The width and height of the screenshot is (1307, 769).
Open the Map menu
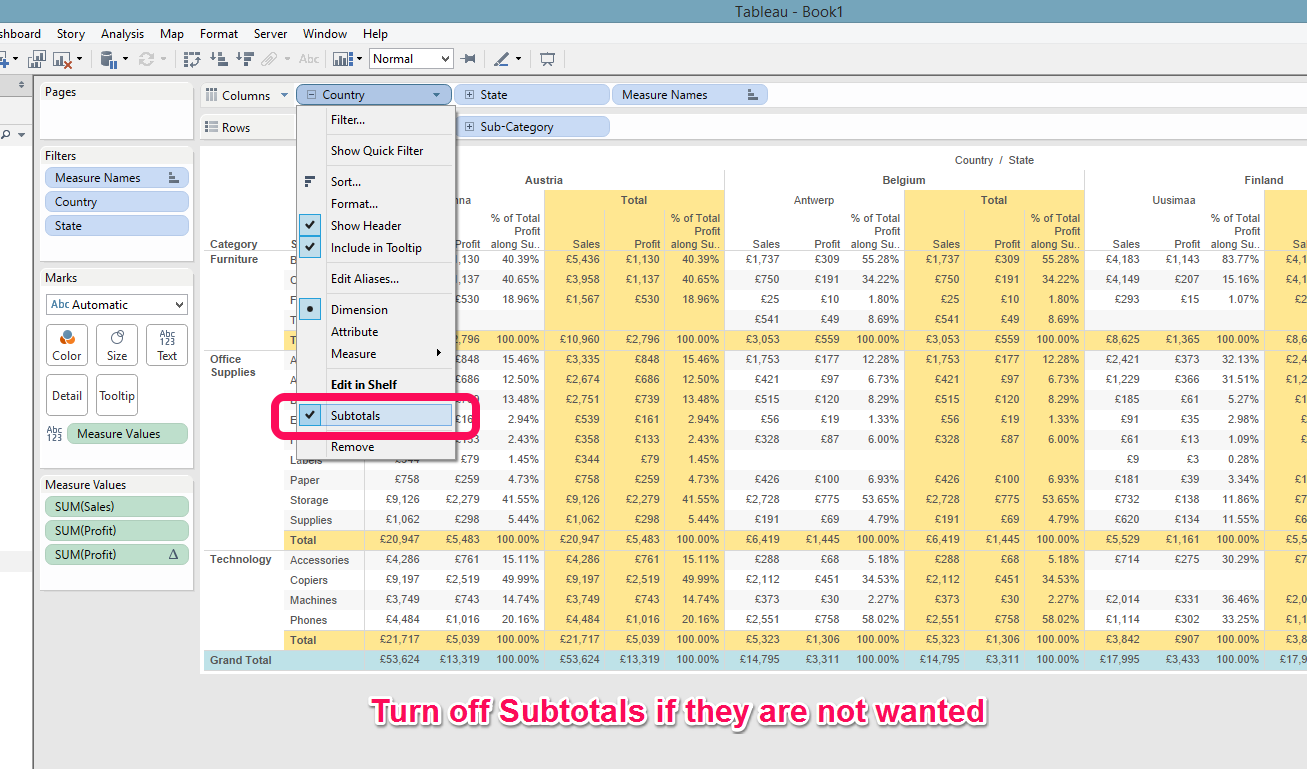pos(172,34)
